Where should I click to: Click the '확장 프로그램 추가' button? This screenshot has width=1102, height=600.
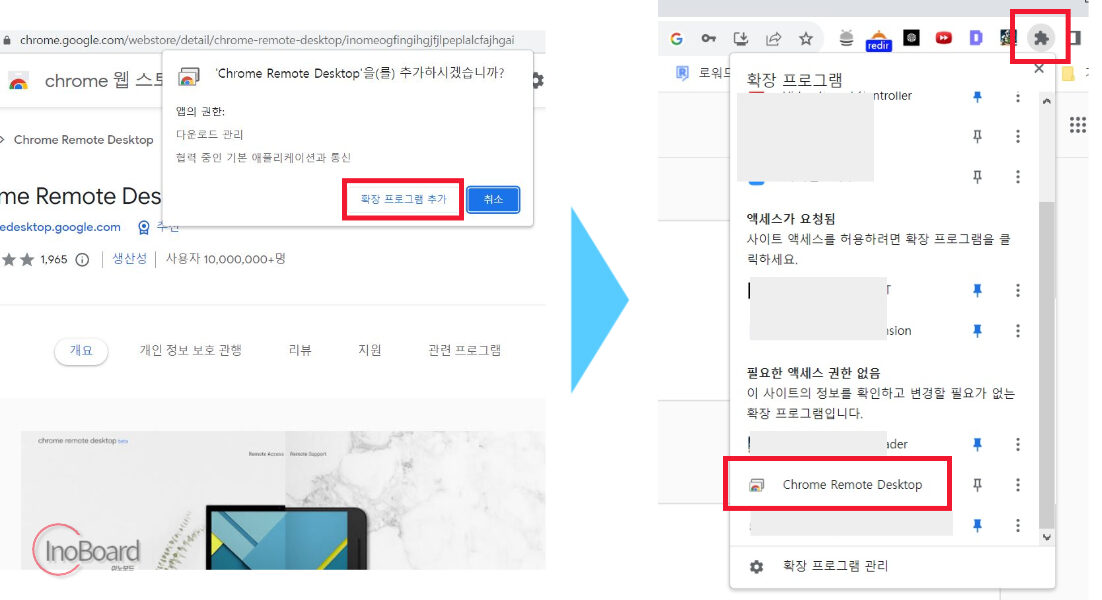(403, 200)
